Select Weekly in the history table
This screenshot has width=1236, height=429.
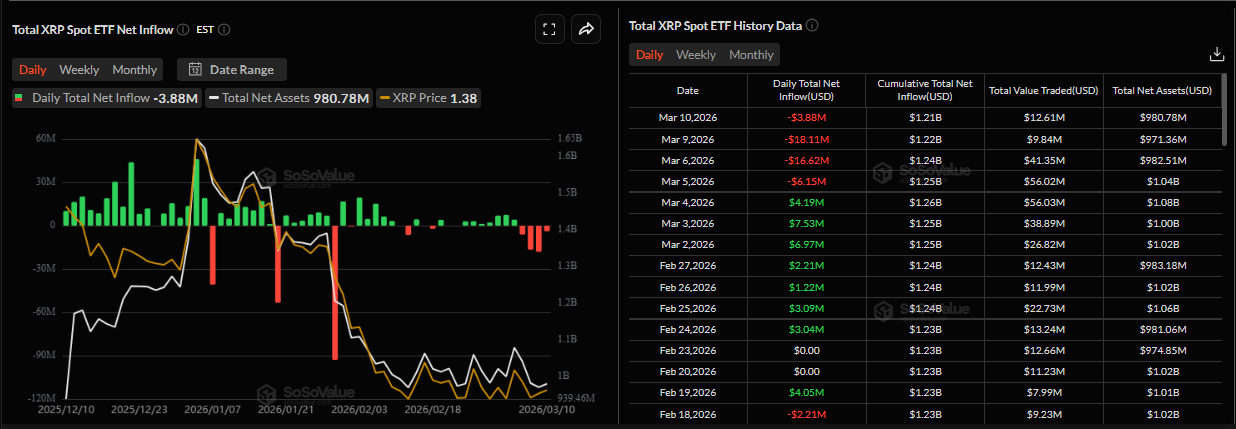pos(696,55)
